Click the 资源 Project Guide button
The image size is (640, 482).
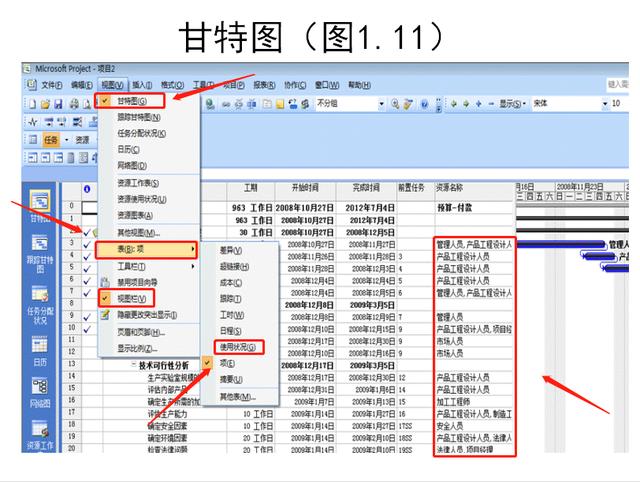(x=82, y=140)
